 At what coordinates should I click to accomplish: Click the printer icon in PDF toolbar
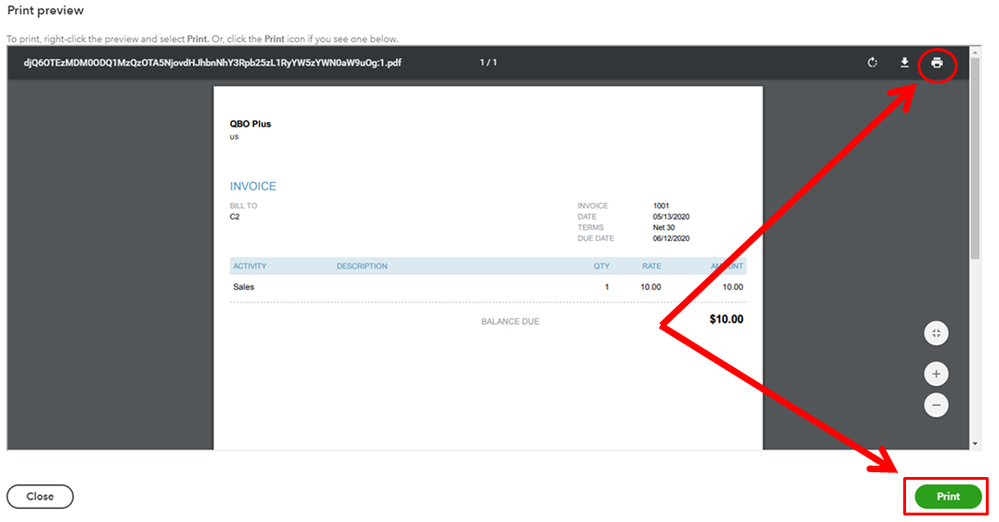tap(937, 62)
